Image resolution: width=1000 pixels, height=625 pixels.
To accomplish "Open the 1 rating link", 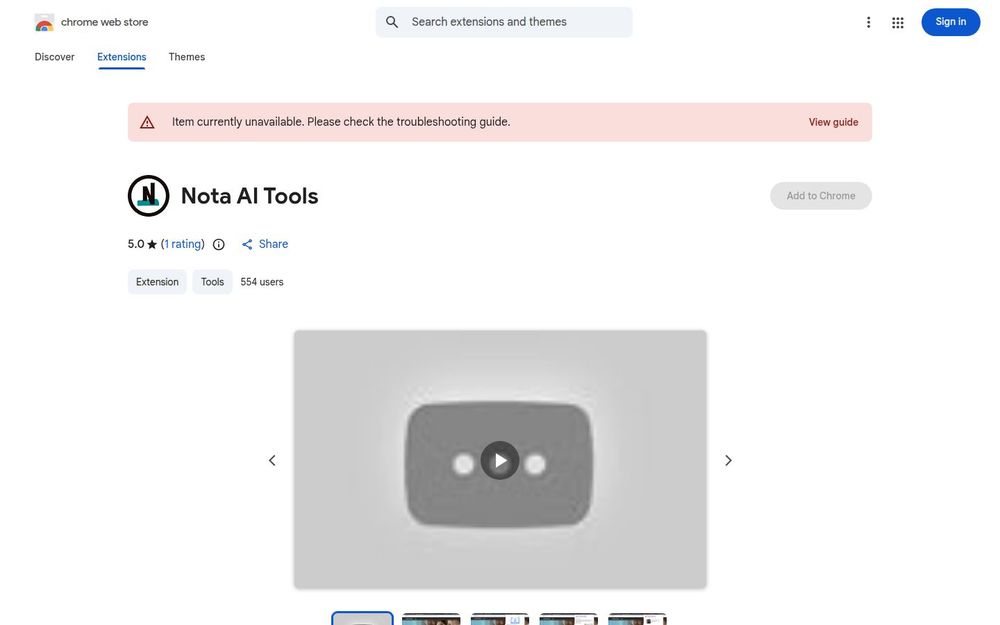I will (183, 244).
